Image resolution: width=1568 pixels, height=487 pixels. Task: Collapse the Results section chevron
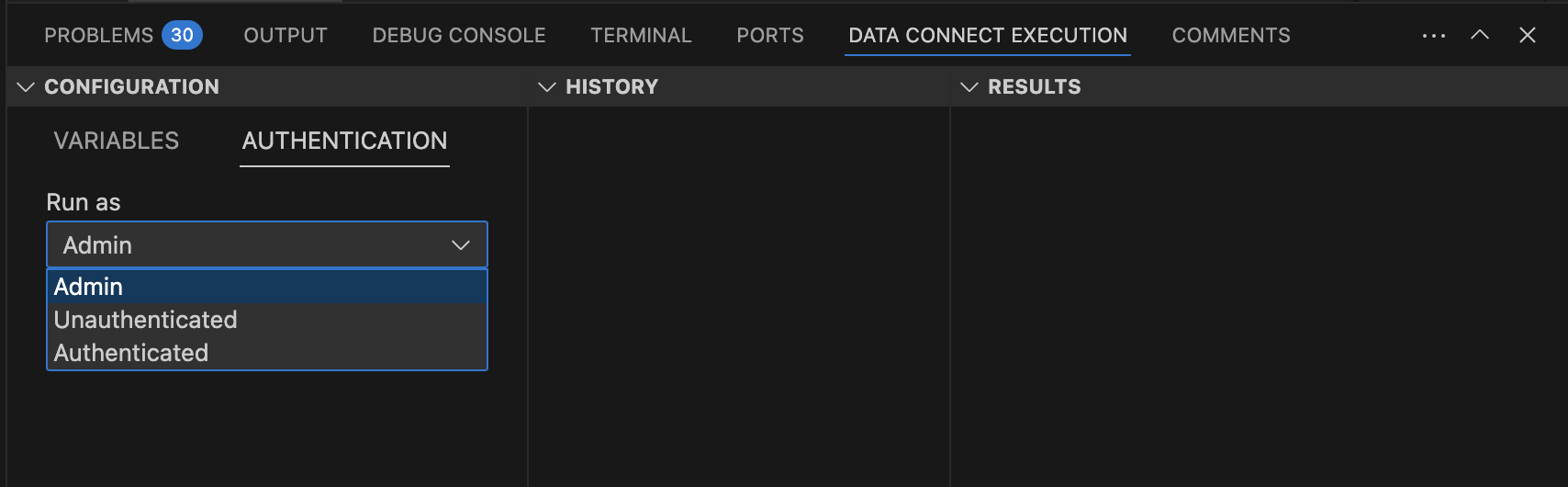point(969,86)
